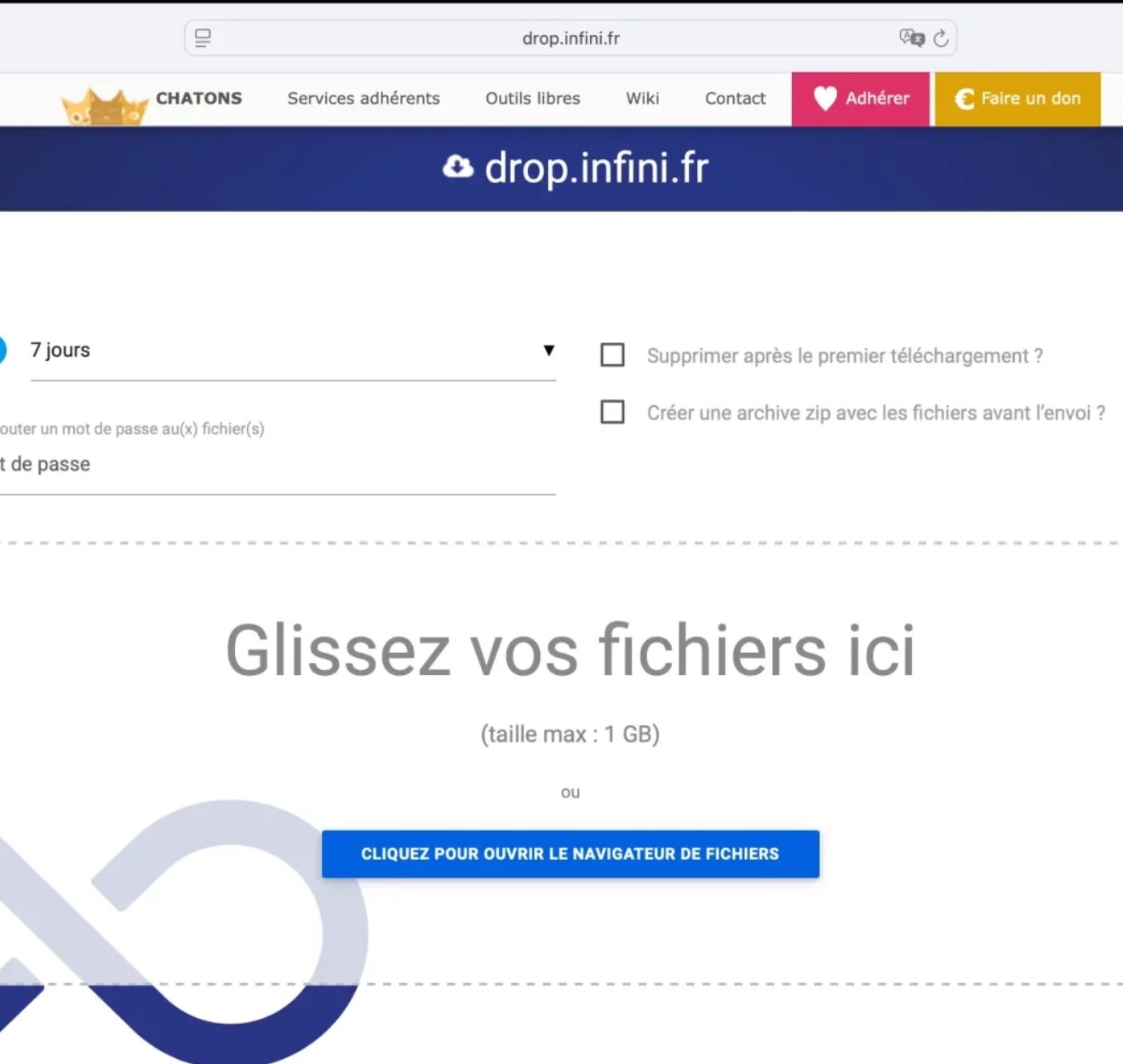The image size is (1123, 1064).
Task: Click the password input field
Action: point(278,465)
